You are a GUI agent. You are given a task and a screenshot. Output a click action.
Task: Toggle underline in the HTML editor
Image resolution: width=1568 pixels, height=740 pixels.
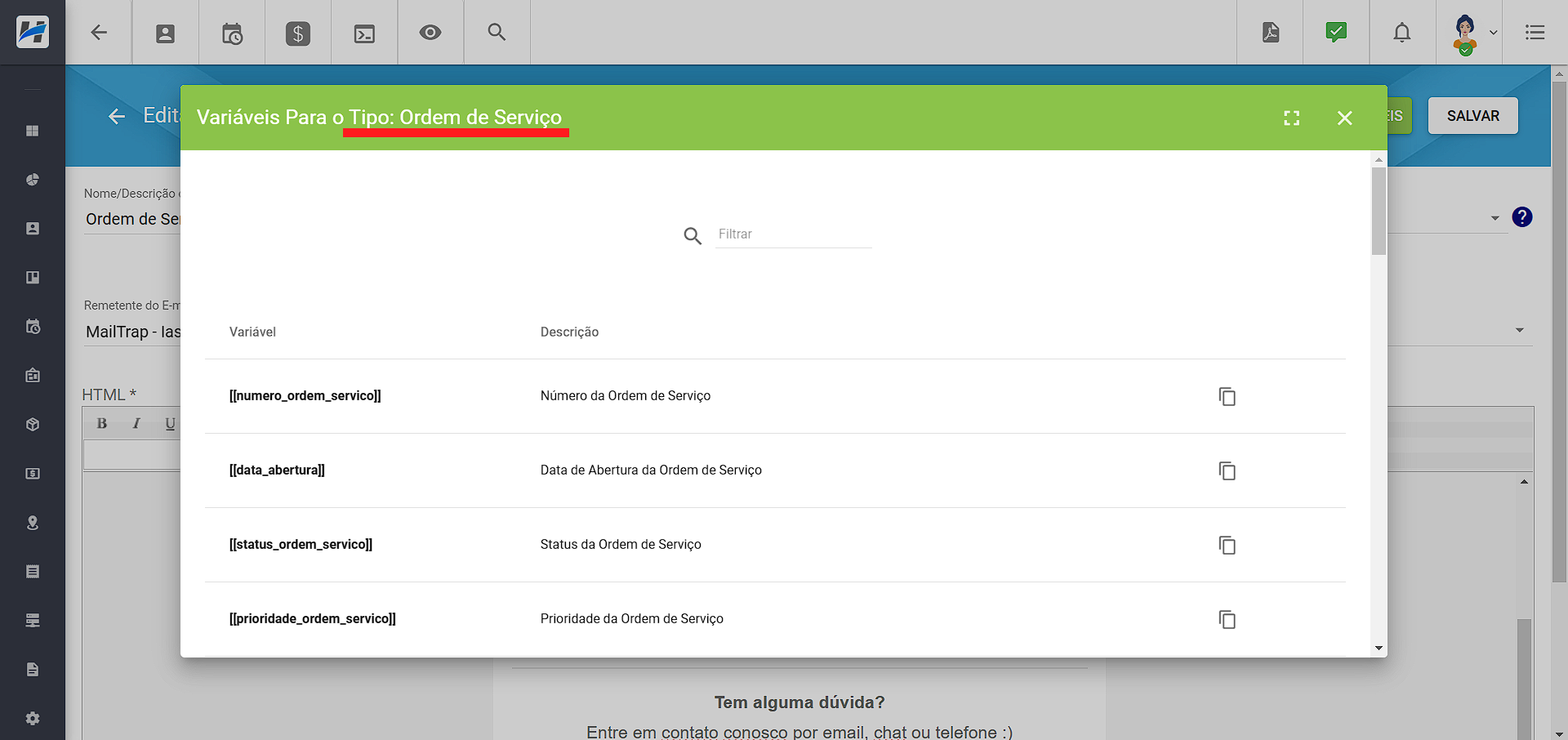click(x=170, y=423)
